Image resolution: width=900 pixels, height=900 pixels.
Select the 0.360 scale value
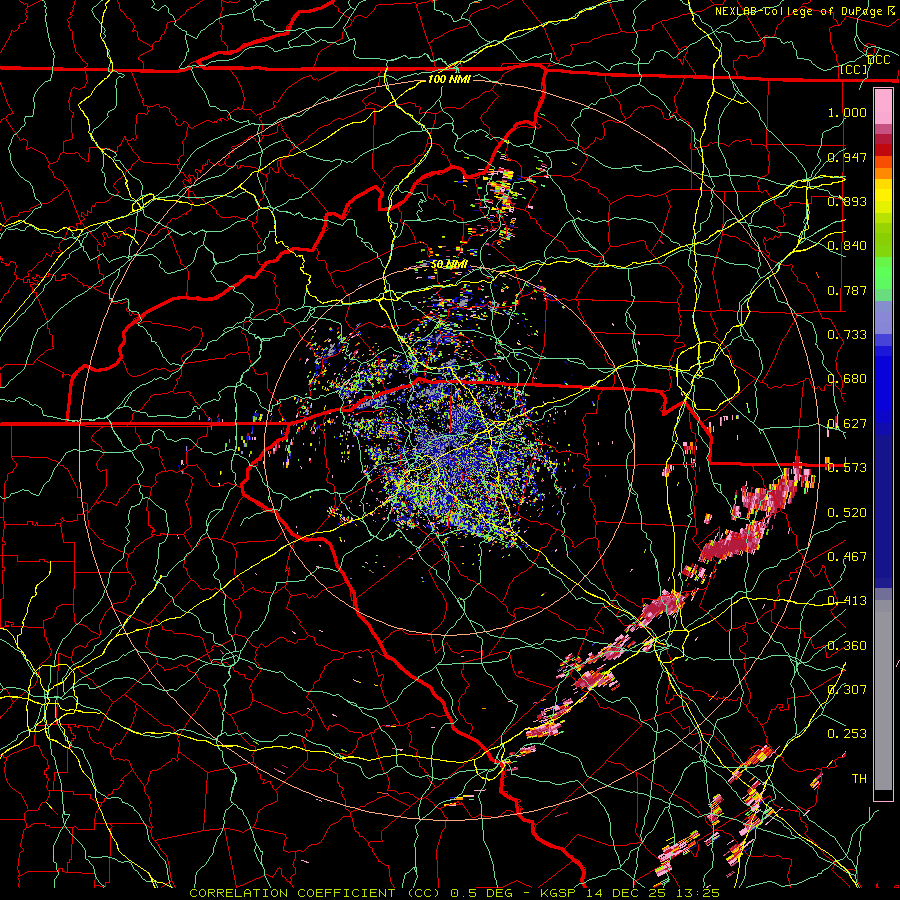(x=847, y=645)
